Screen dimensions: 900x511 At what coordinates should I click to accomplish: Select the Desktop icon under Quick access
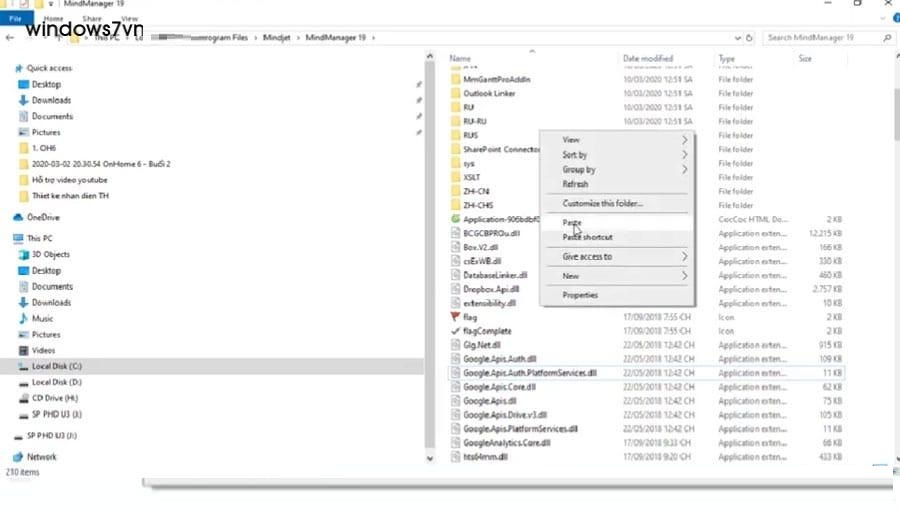[x=24, y=84]
